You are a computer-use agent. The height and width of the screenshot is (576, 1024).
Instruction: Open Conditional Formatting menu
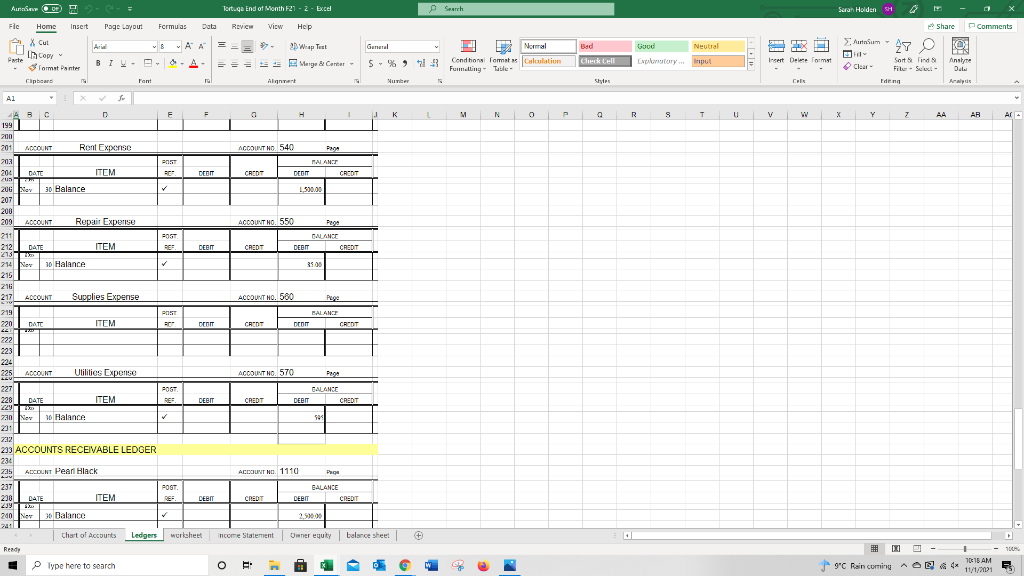tap(468, 56)
